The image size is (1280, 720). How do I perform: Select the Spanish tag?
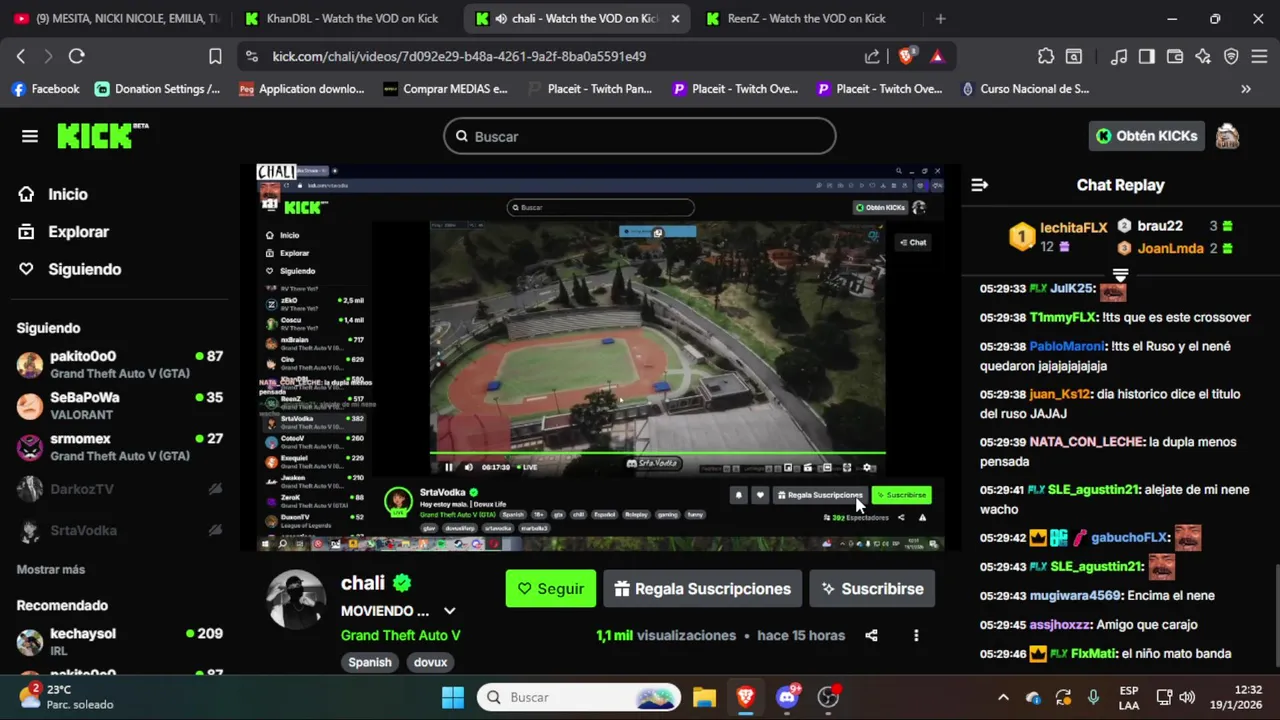click(x=370, y=662)
